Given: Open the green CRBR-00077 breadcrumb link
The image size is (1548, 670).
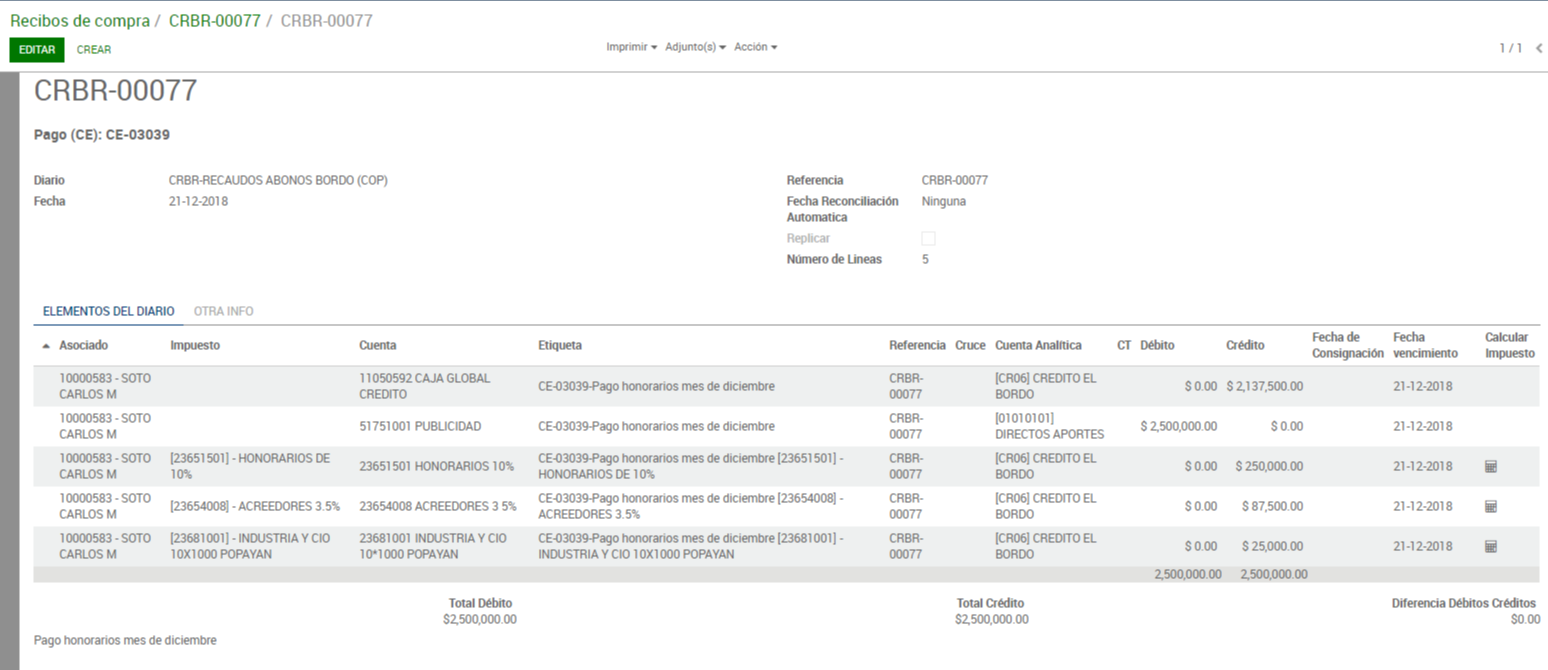Looking at the screenshot, I should [x=214, y=21].
